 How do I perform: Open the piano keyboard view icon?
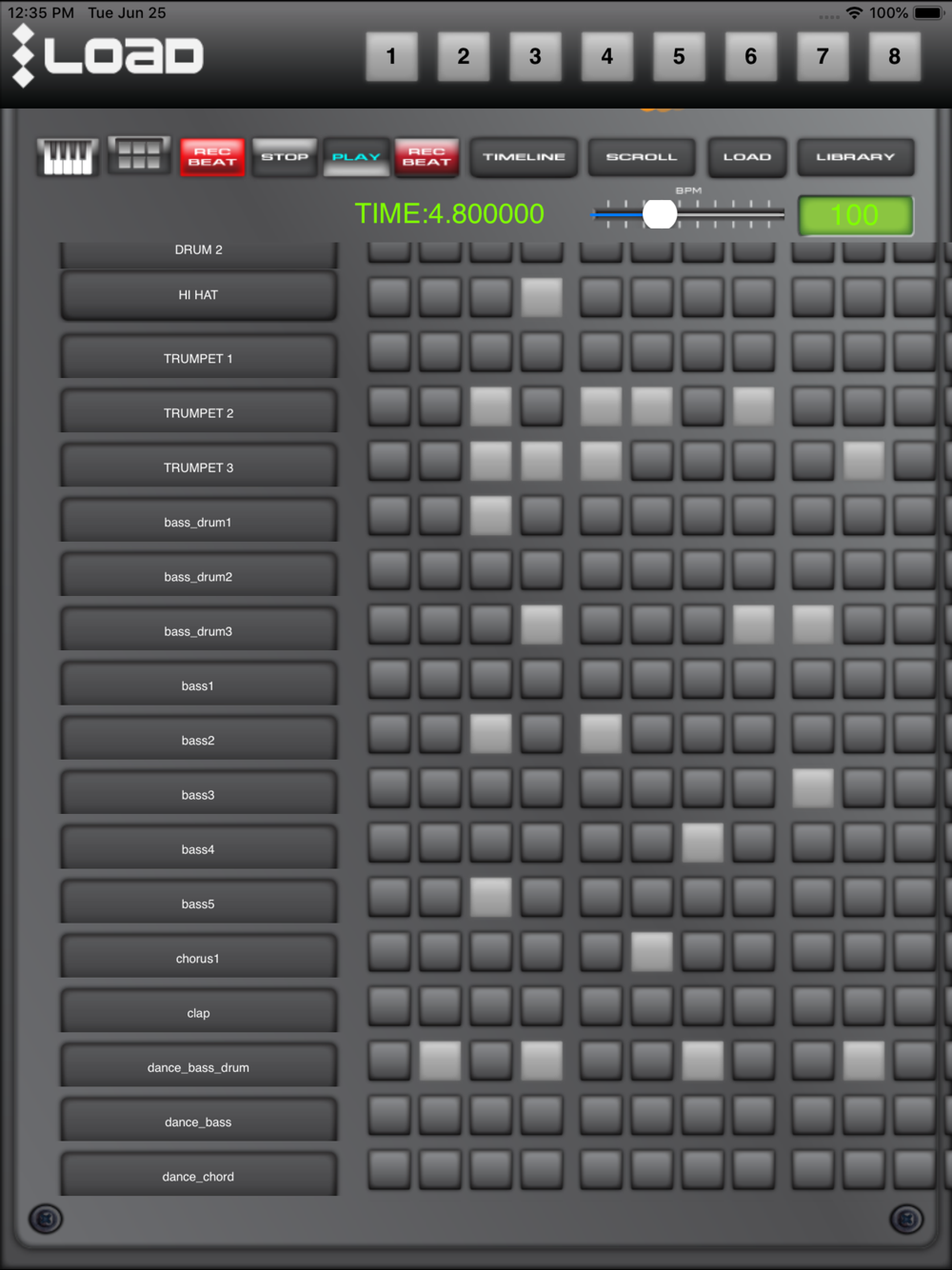[68, 156]
